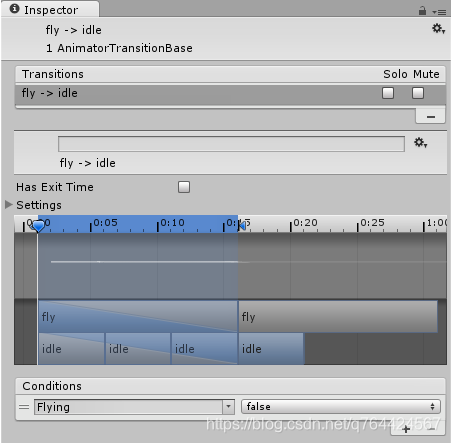
Task: Open the false condition value dropdown
Action: [341, 407]
